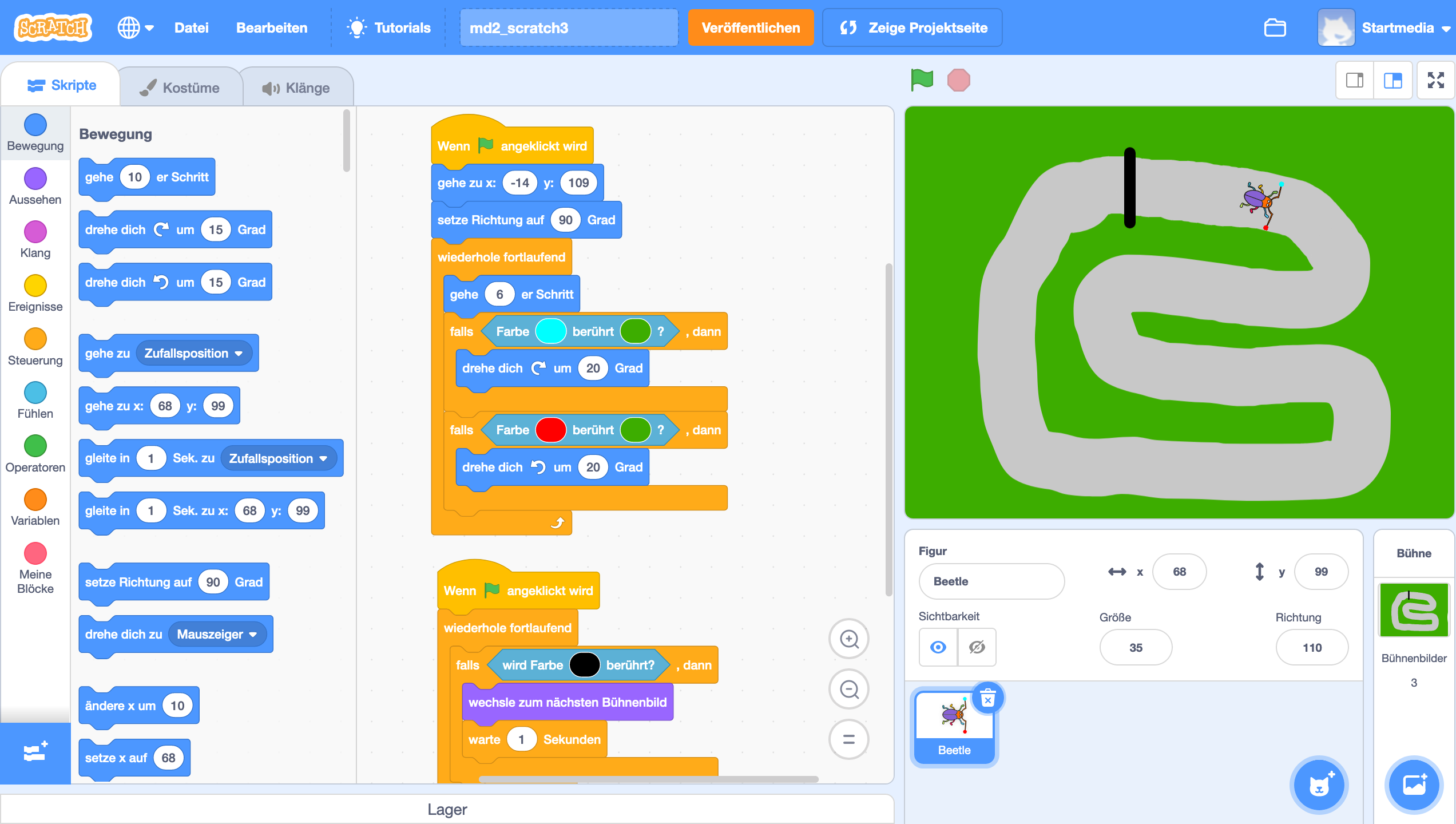Enter fullscreen stage mode
Image resolution: width=1456 pixels, height=824 pixels.
click(1435, 80)
